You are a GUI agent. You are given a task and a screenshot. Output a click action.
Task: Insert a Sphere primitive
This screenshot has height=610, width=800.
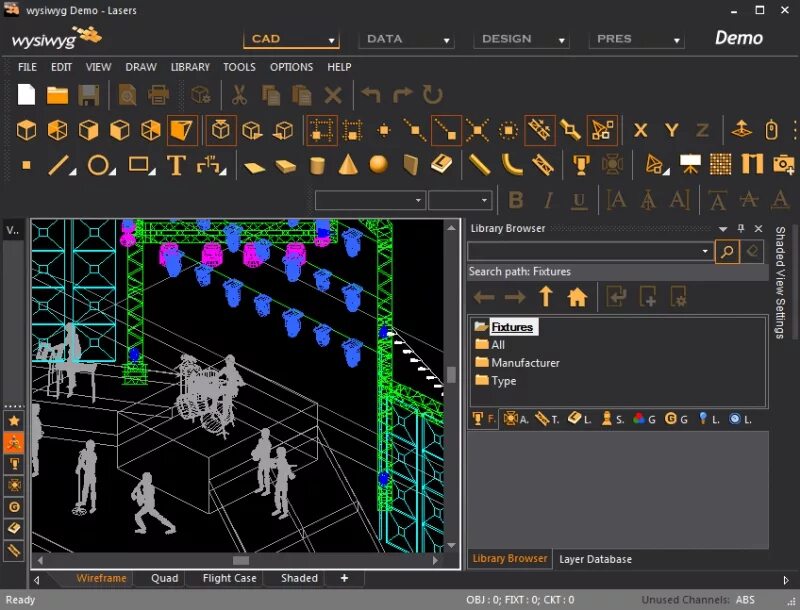(x=379, y=165)
